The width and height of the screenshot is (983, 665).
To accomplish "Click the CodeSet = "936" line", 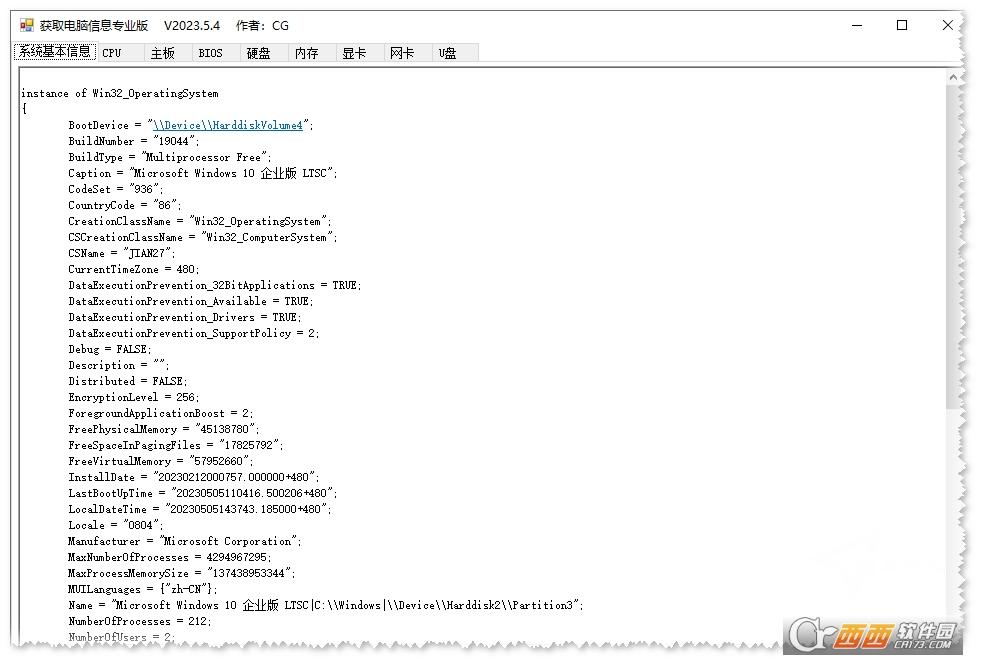I will pos(115,189).
